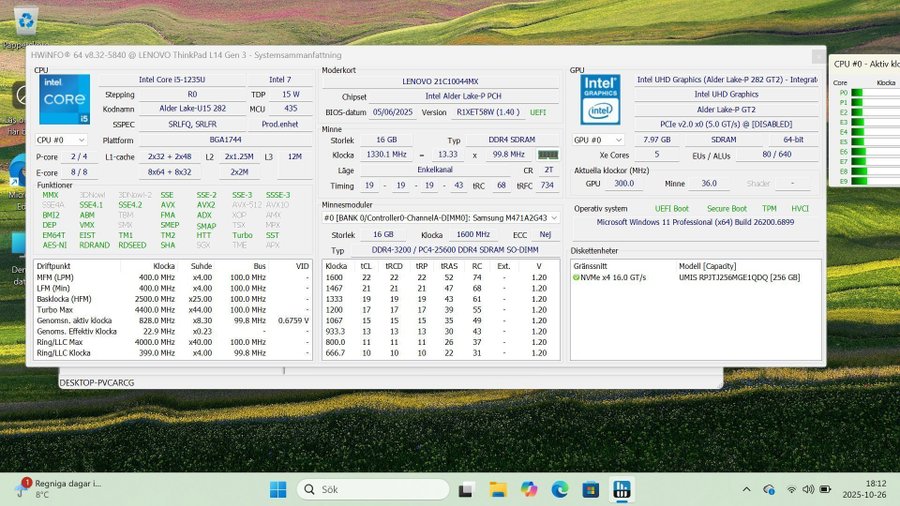Open the Microsoft Store taskbar icon
Image resolution: width=900 pixels, height=506 pixels.
590,489
